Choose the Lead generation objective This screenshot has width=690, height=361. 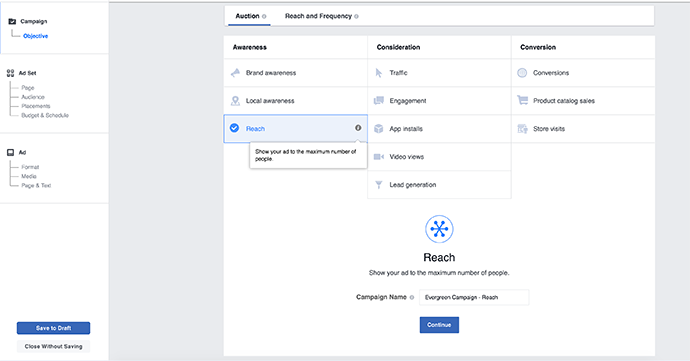tap(439, 185)
